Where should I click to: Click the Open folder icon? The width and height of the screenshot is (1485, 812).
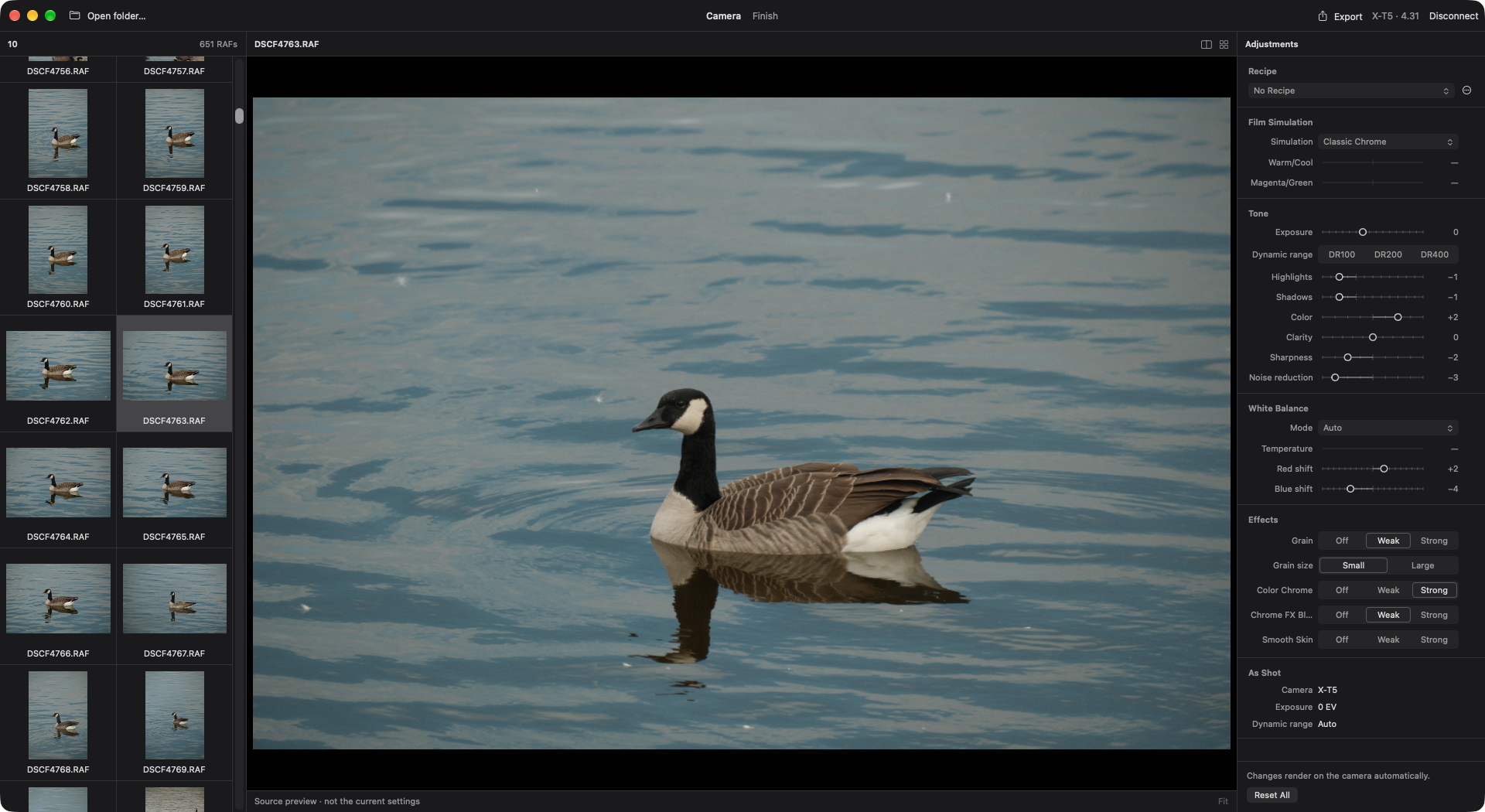pyautogui.click(x=75, y=15)
